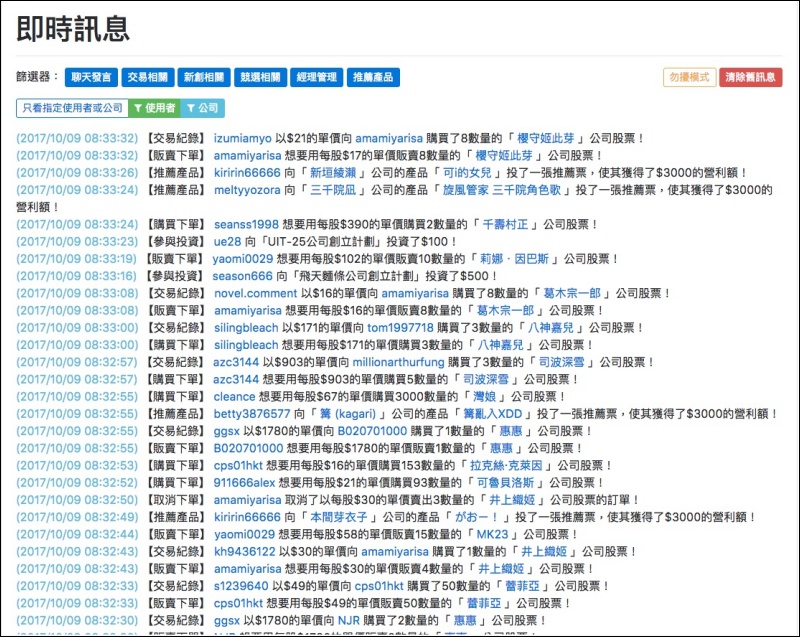Open silingbleach in the 交易紀錄 row

(x=246, y=327)
